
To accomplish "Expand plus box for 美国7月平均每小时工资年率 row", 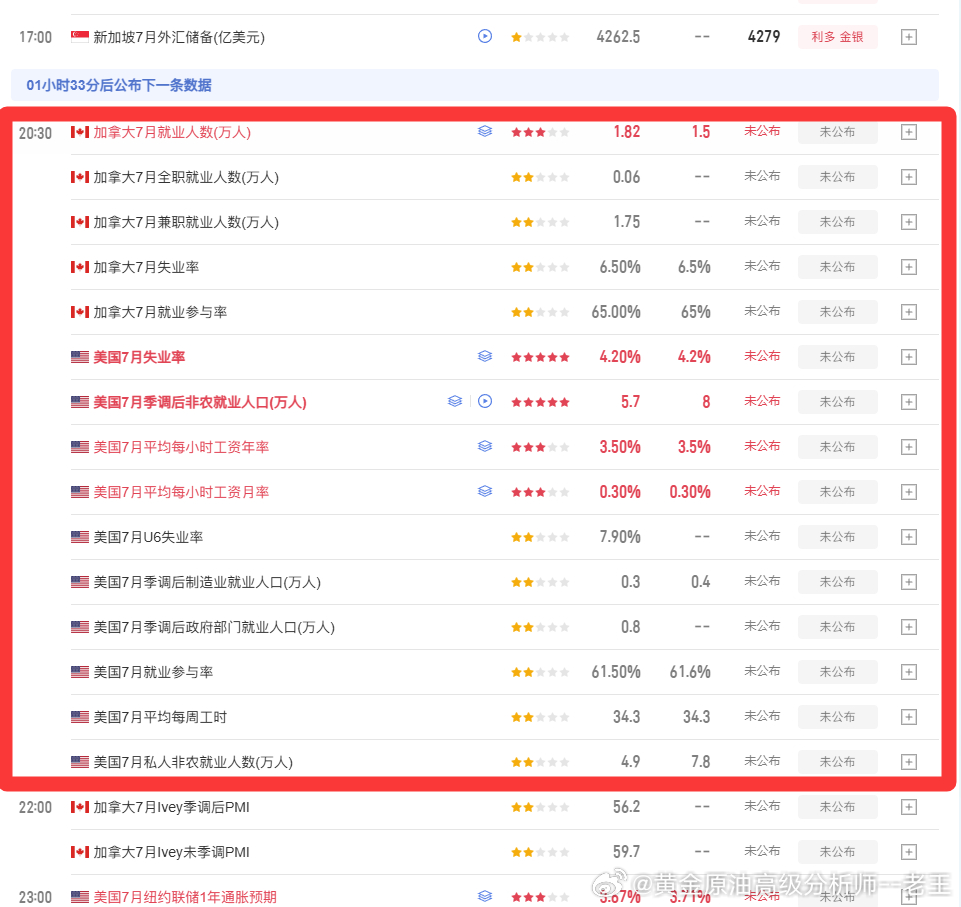I will (x=909, y=447).
